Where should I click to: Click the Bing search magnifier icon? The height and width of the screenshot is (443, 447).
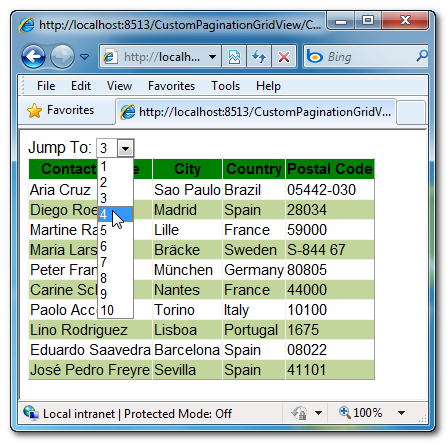point(422,56)
